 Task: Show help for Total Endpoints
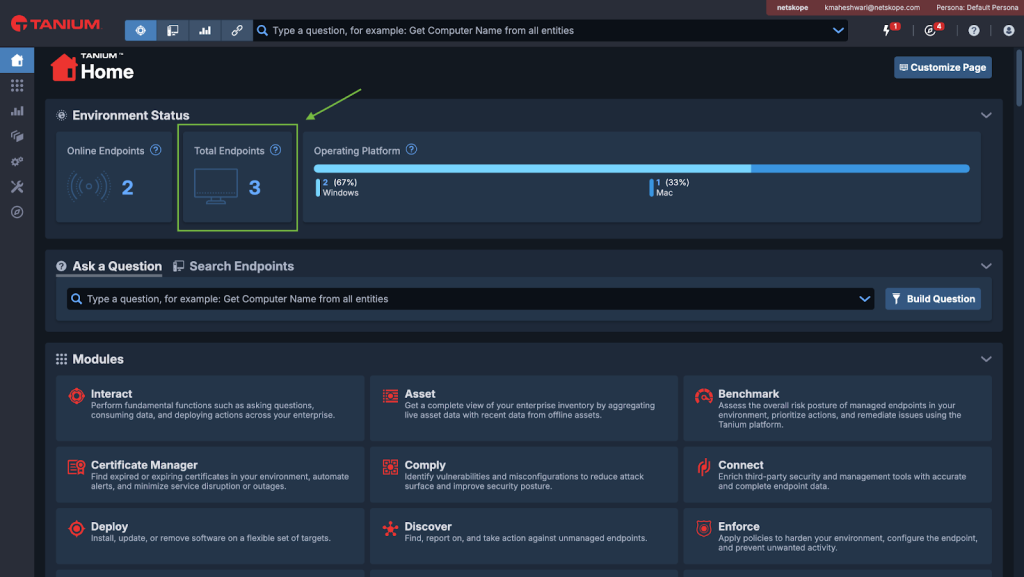click(x=276, y=149)
